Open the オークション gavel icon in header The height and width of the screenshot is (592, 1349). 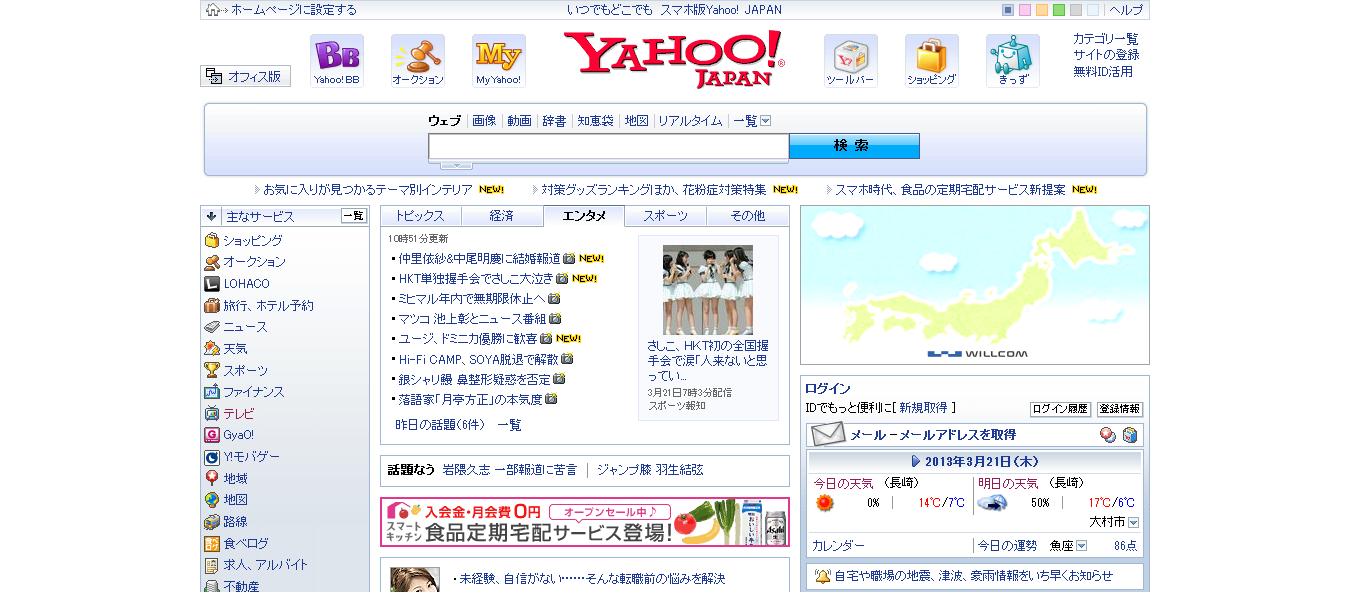tap(418, 61)
